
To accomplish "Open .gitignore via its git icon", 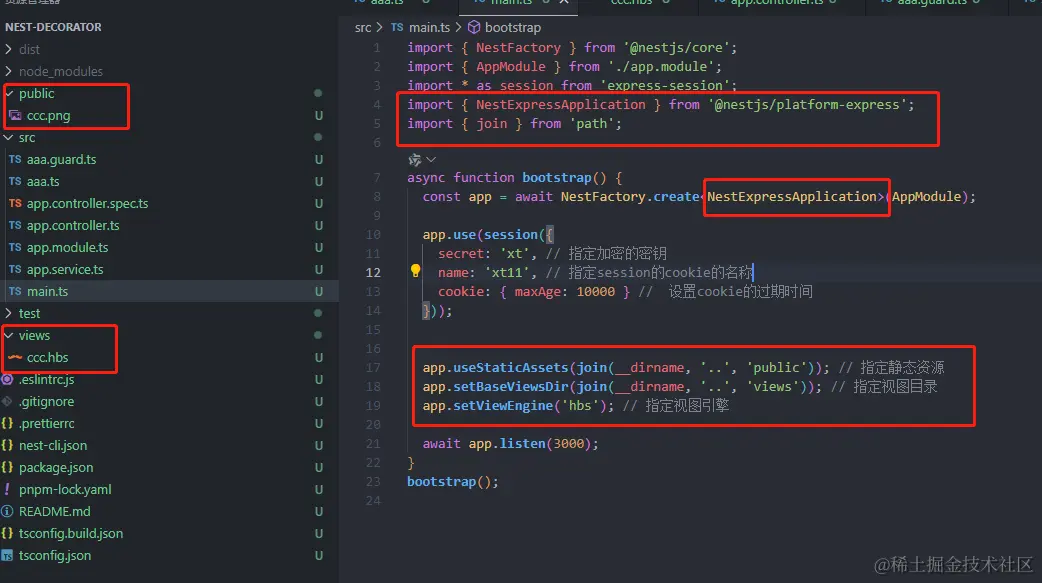I will (7, 402).
